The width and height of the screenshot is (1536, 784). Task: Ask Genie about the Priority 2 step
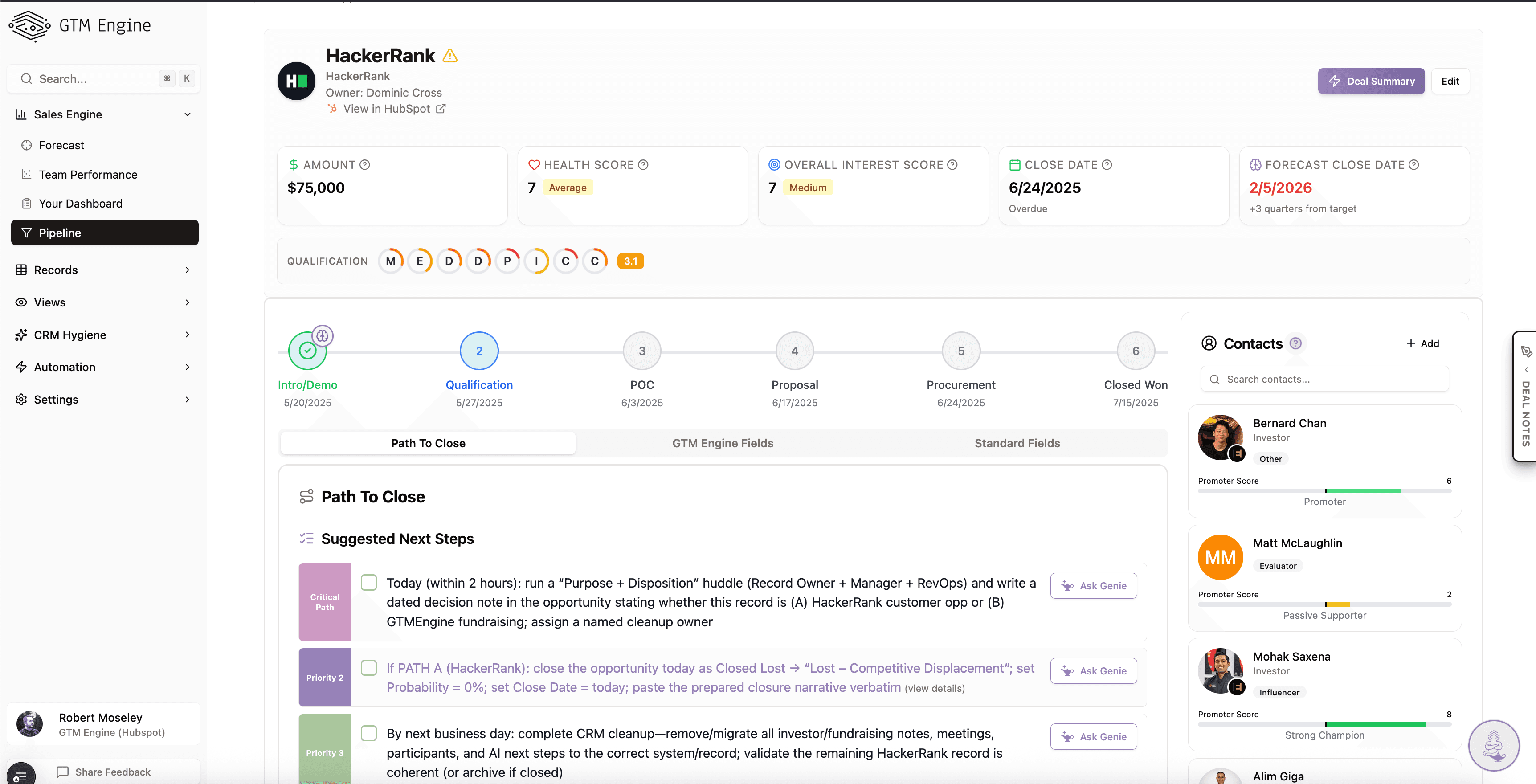1094,671
